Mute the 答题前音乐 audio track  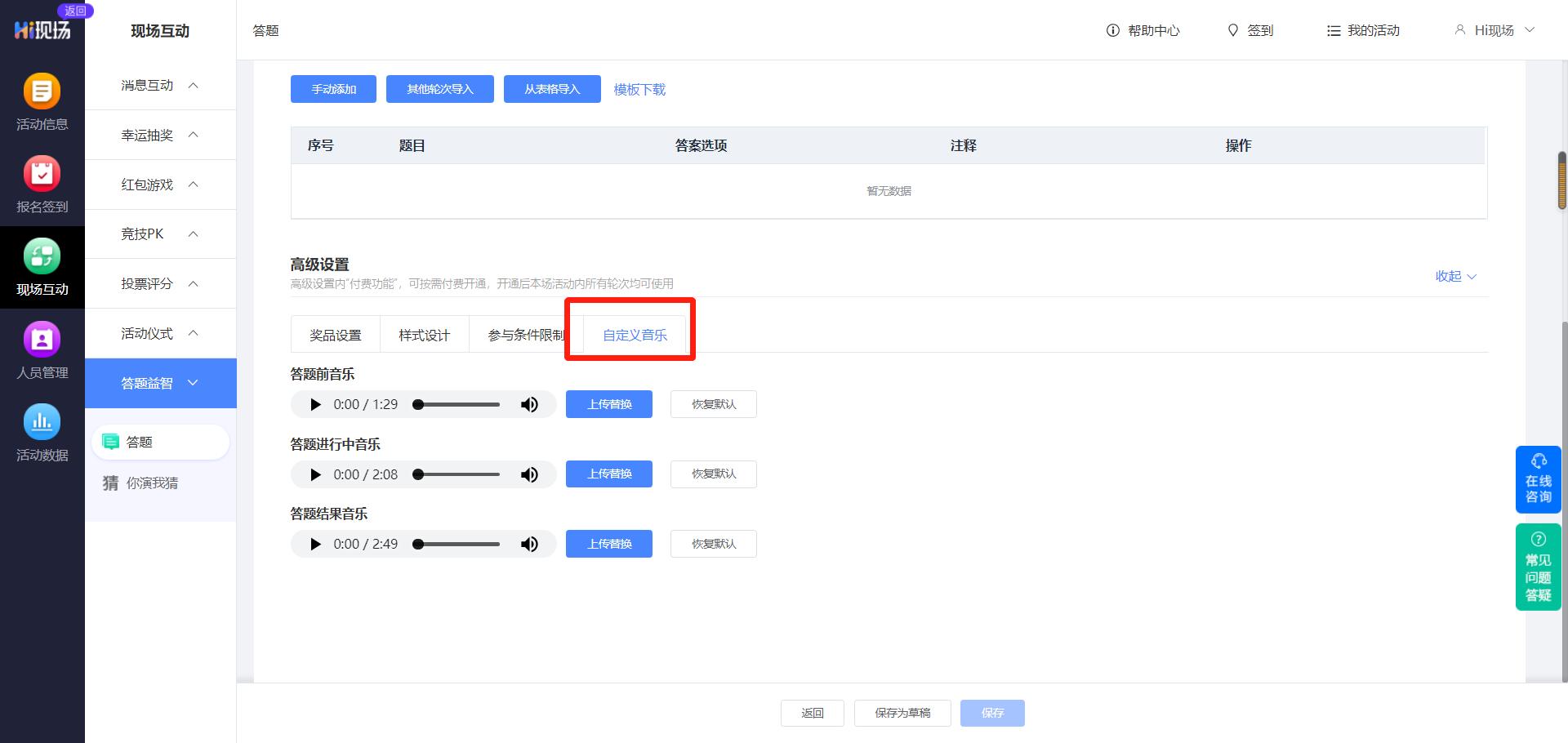(x=529, y=404)
